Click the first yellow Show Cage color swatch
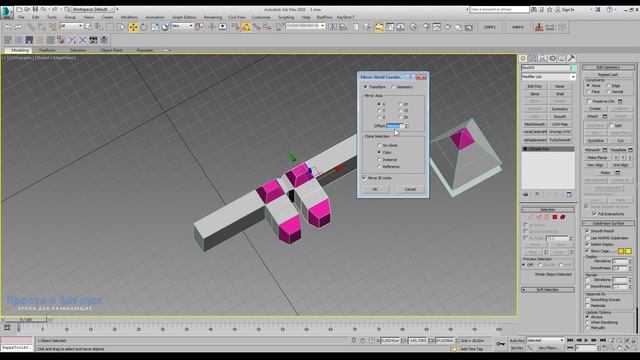This screenshot has width=640, height=360. pos(621,251)
